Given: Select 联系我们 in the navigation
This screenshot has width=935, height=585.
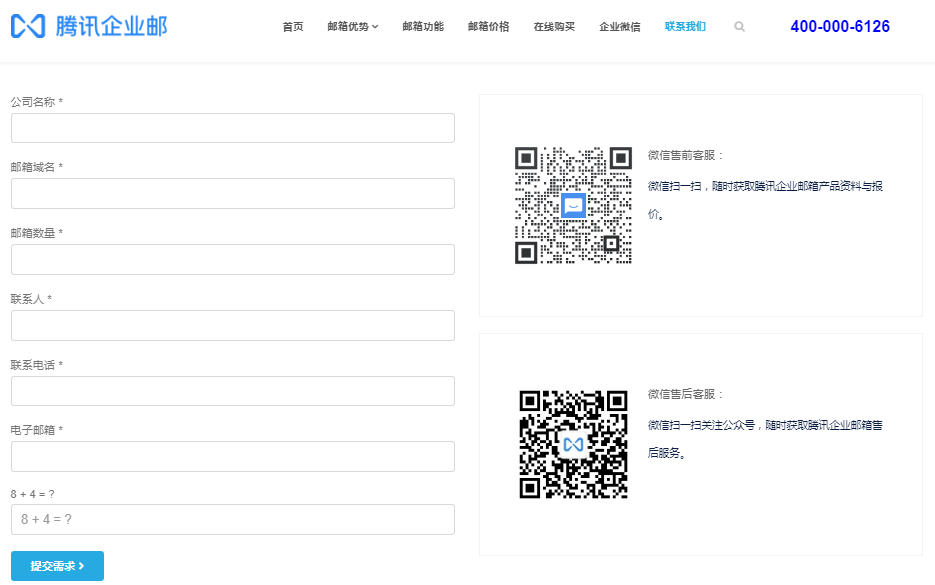Looking at the screenshot, I should pyautogui.click(x=685, y=26).
